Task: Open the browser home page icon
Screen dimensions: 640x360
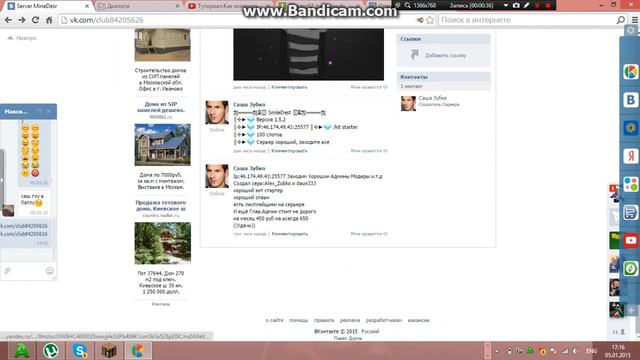Action: 49,20
